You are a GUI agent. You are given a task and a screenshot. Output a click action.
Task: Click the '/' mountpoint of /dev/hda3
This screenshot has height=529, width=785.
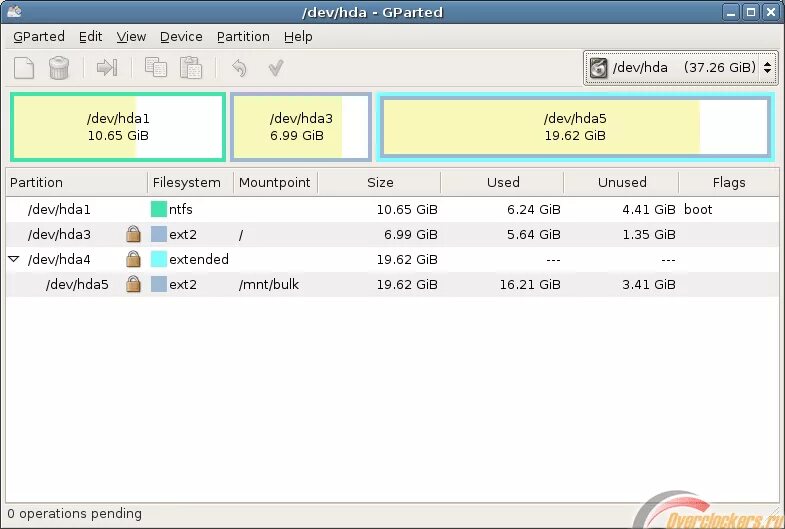(241, 234)
